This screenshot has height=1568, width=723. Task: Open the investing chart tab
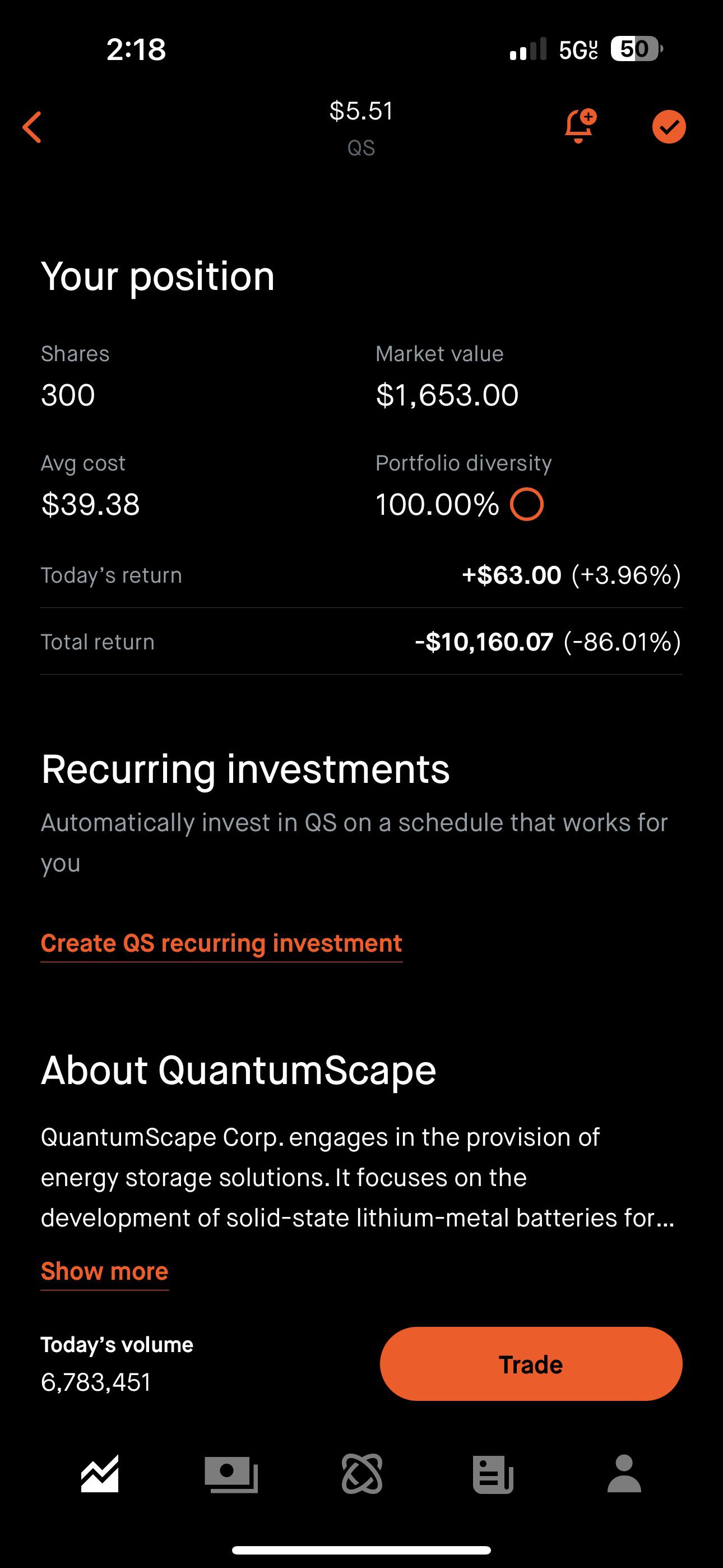click(100, 1474)
